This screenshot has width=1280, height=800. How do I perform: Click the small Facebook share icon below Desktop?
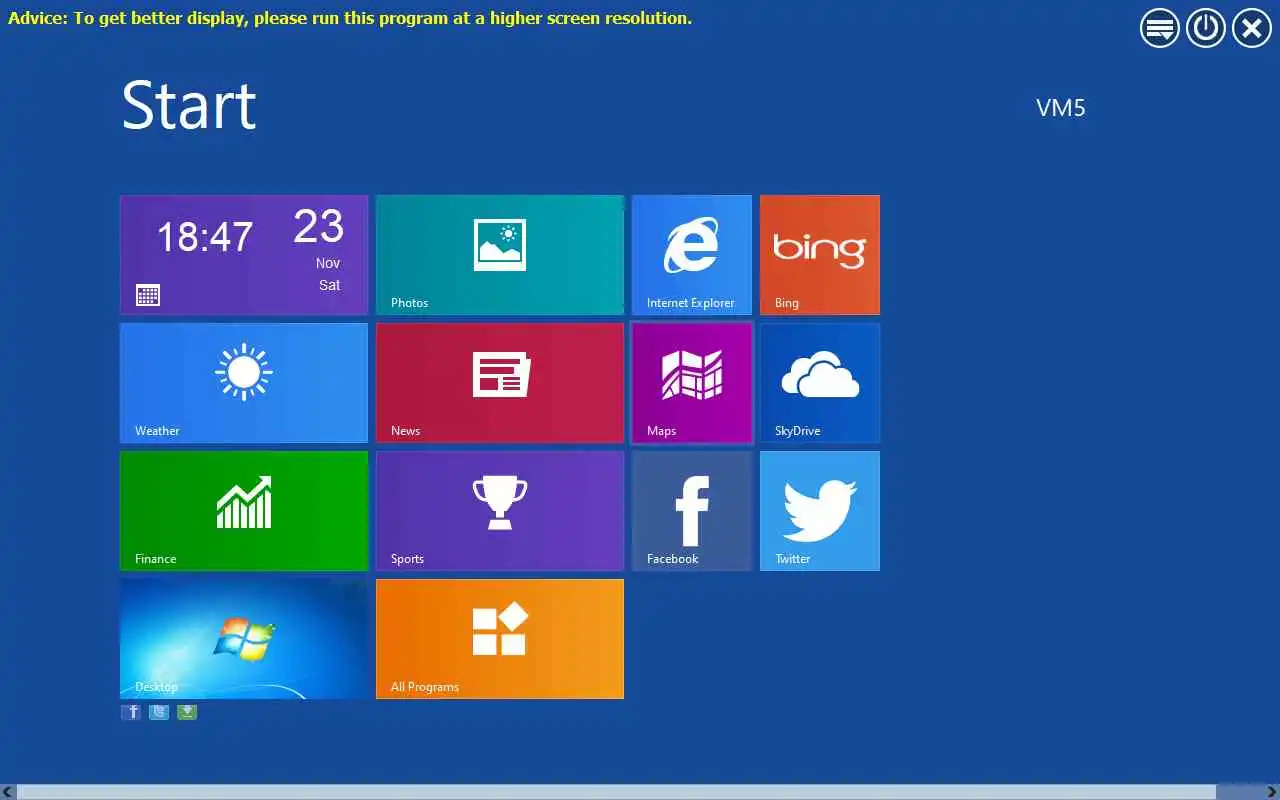[x=131, y=712]
